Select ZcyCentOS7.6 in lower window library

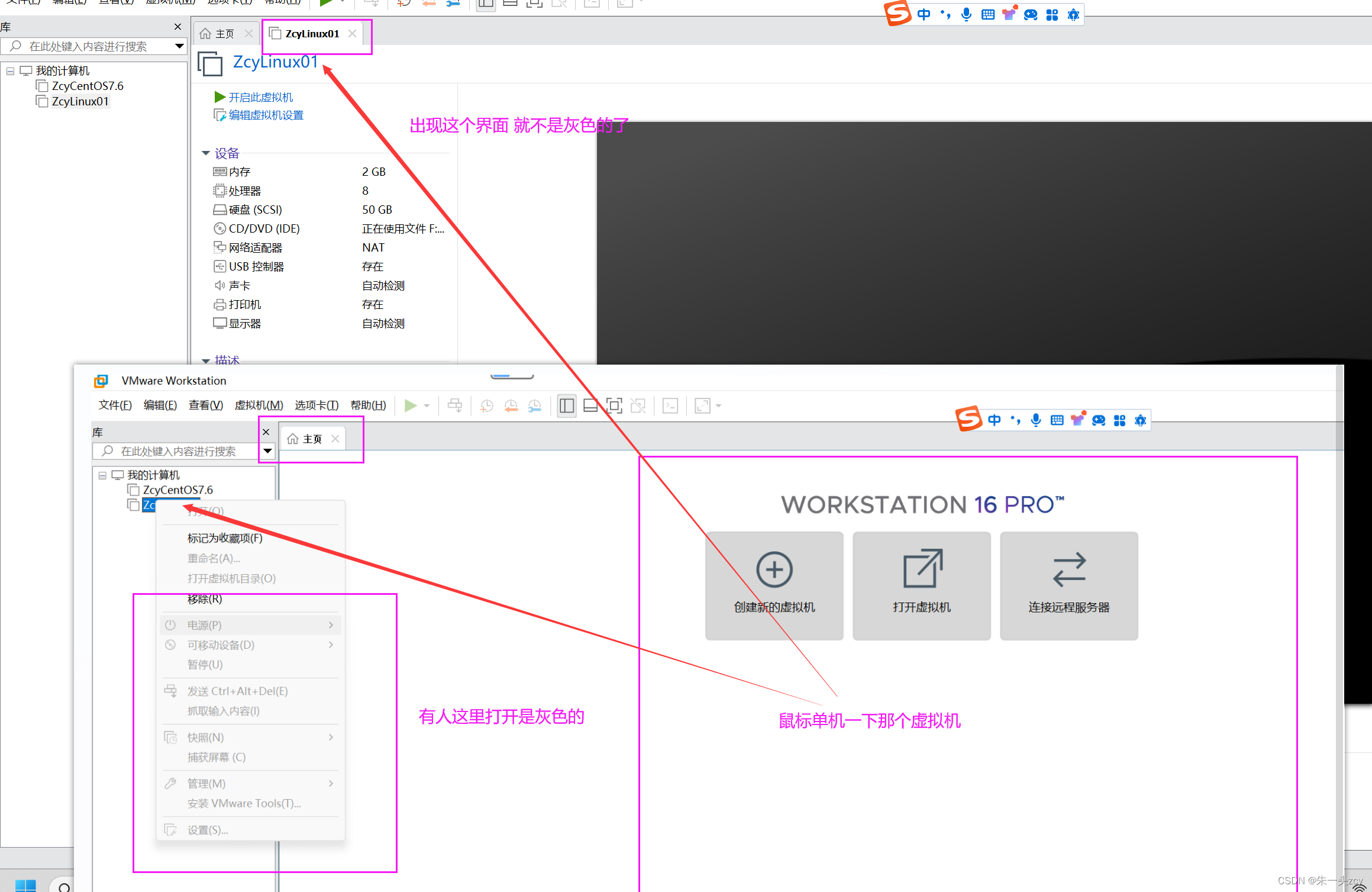pyautogui.click(x=177, y=490)
